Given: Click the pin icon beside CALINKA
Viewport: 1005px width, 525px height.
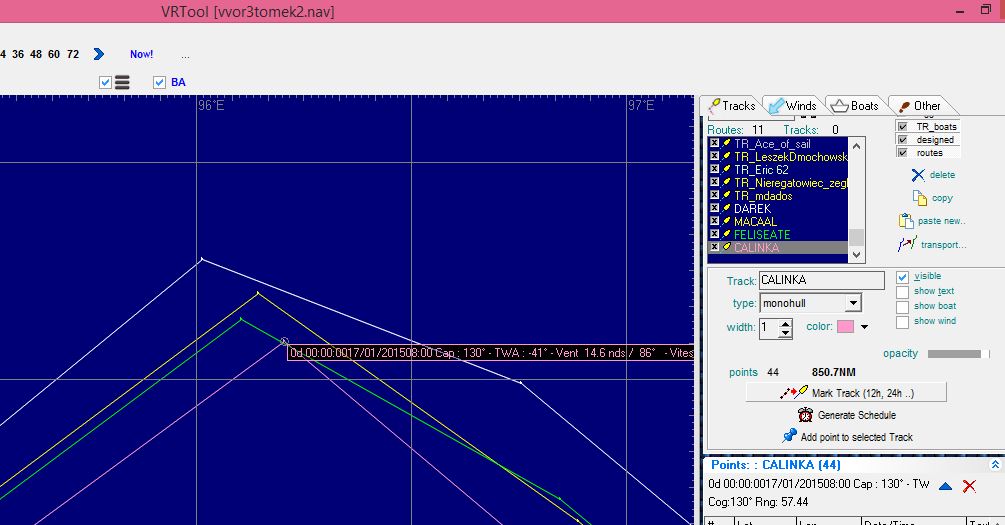Looking at the screenshot, I should (726, 247).
